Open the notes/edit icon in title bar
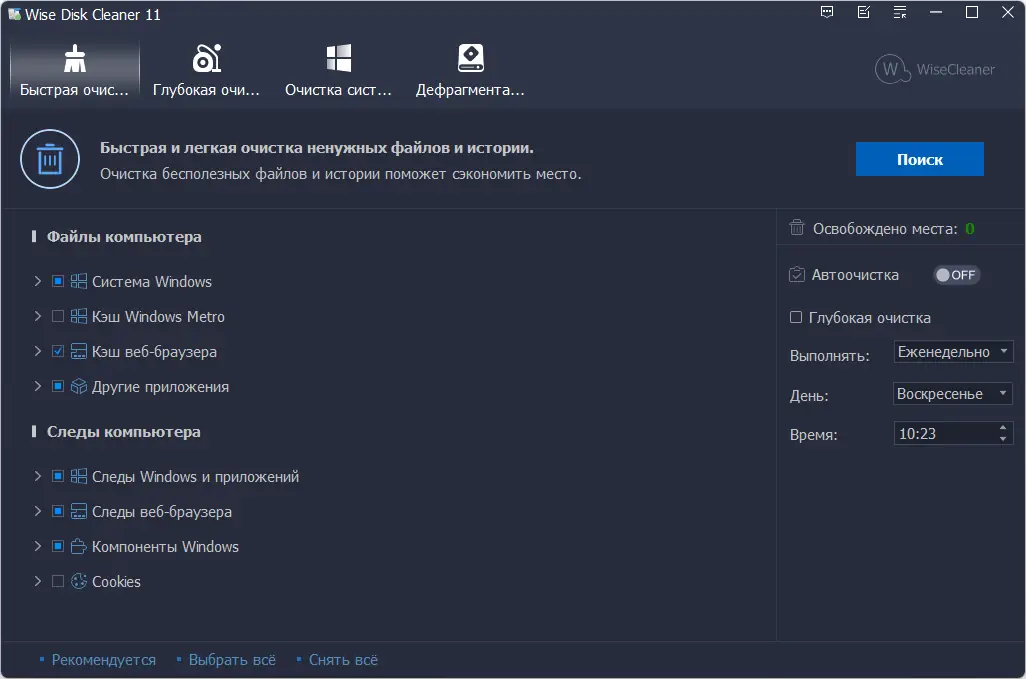1026x679 pixels. (x=864, y=12)
